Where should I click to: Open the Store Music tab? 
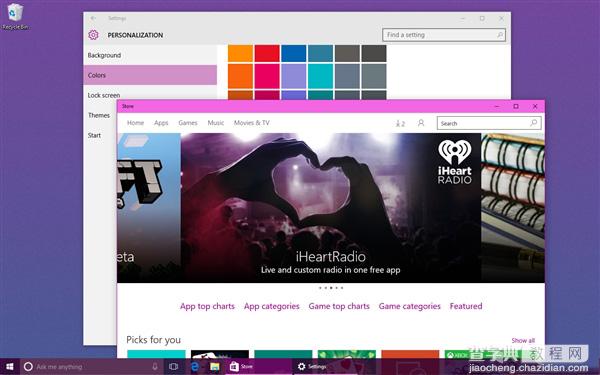(x=216, y=123)
